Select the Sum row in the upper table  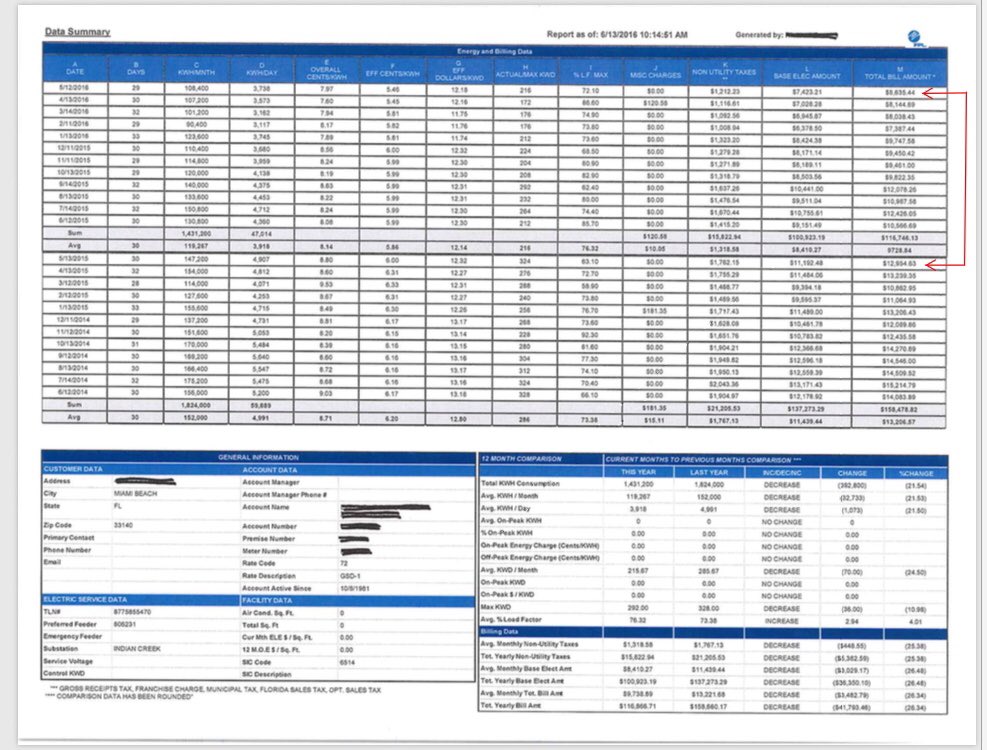(x=73, y=232)
